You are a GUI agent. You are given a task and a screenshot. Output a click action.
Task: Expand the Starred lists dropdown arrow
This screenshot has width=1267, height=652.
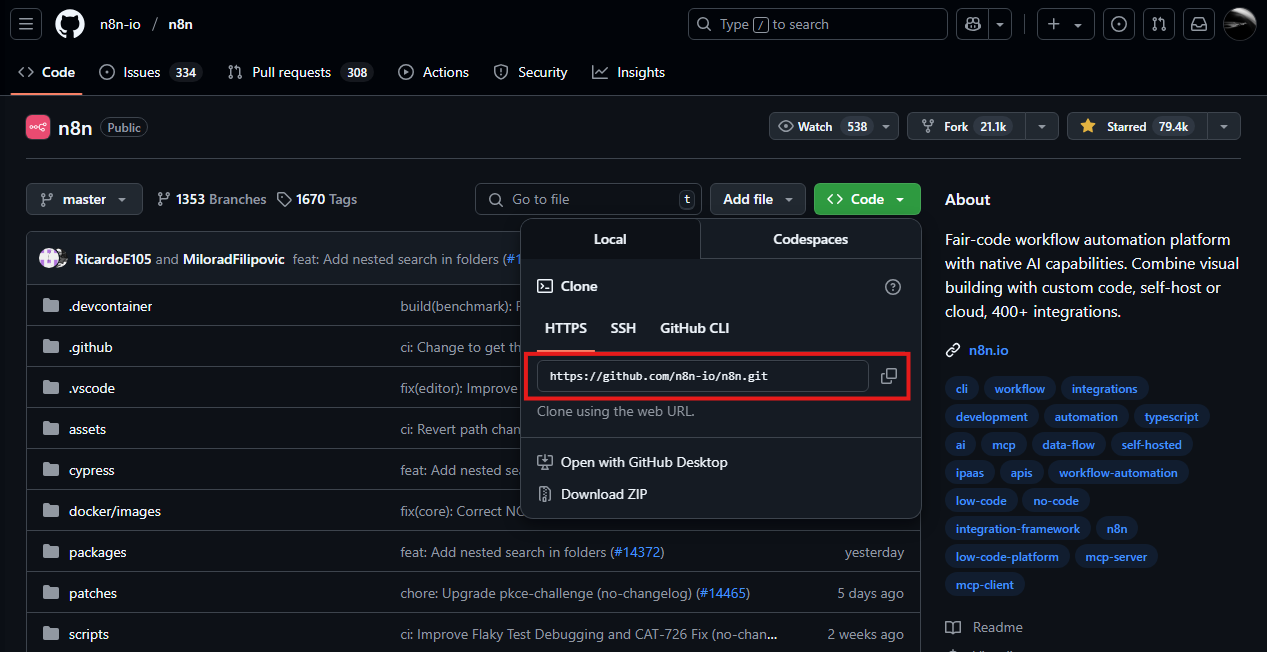tap(1224, 126)
